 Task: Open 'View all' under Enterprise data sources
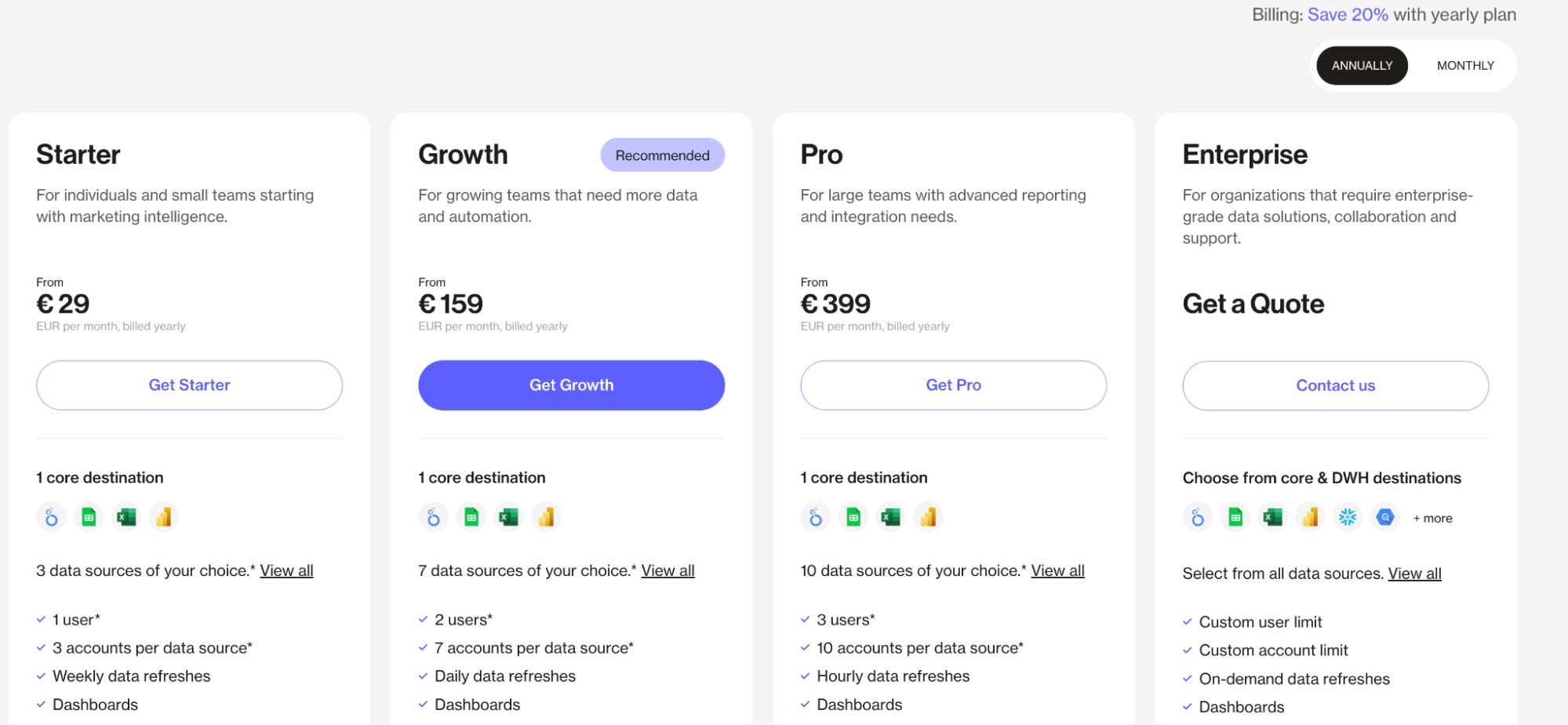click(x=1414, y=574)
